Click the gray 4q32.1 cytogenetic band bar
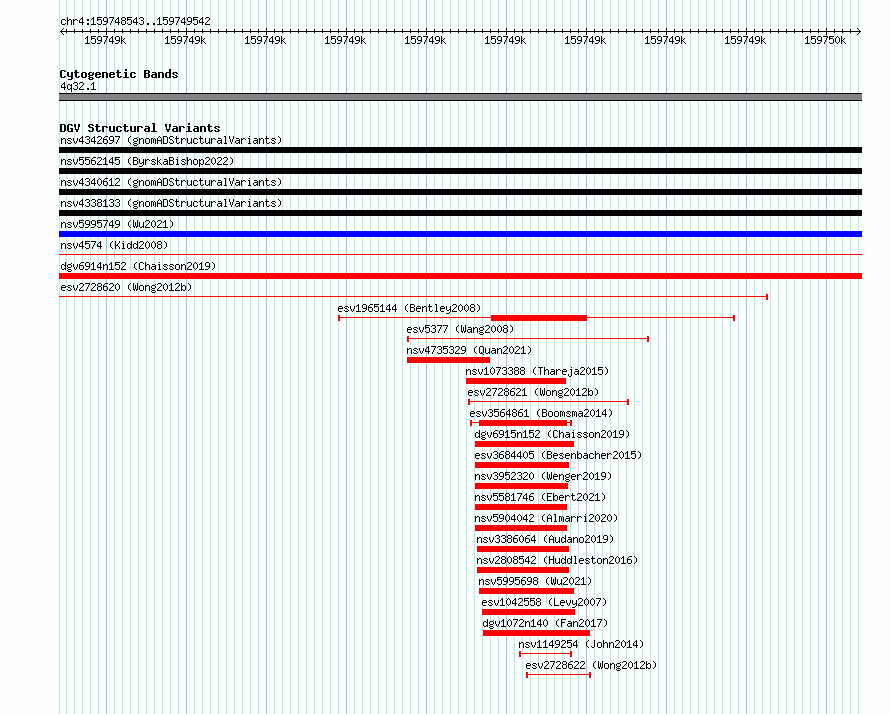This screenshot has width=890, height=714. point(460,97)
